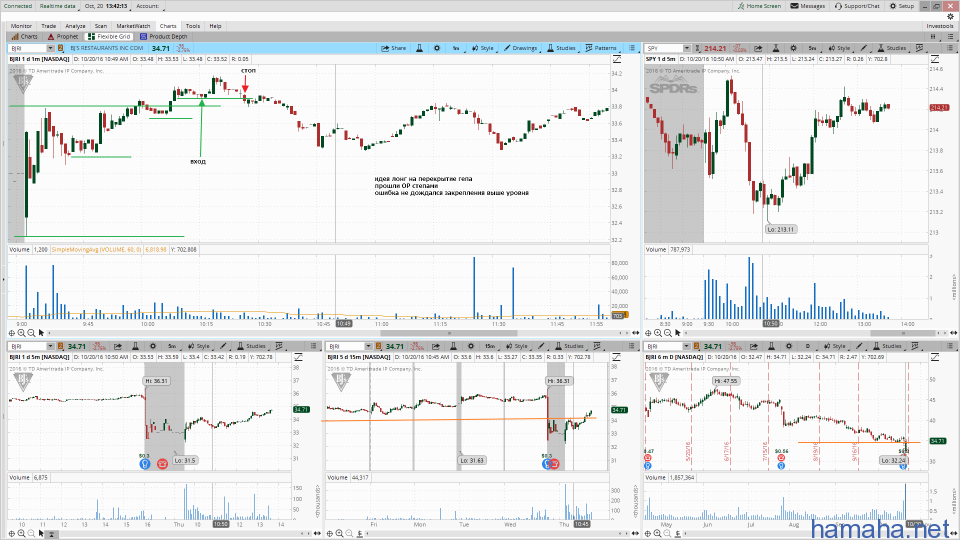Select Flexible Grid sub-tab
The height and width of the screenshot is (540, 960).
[109, 37]
